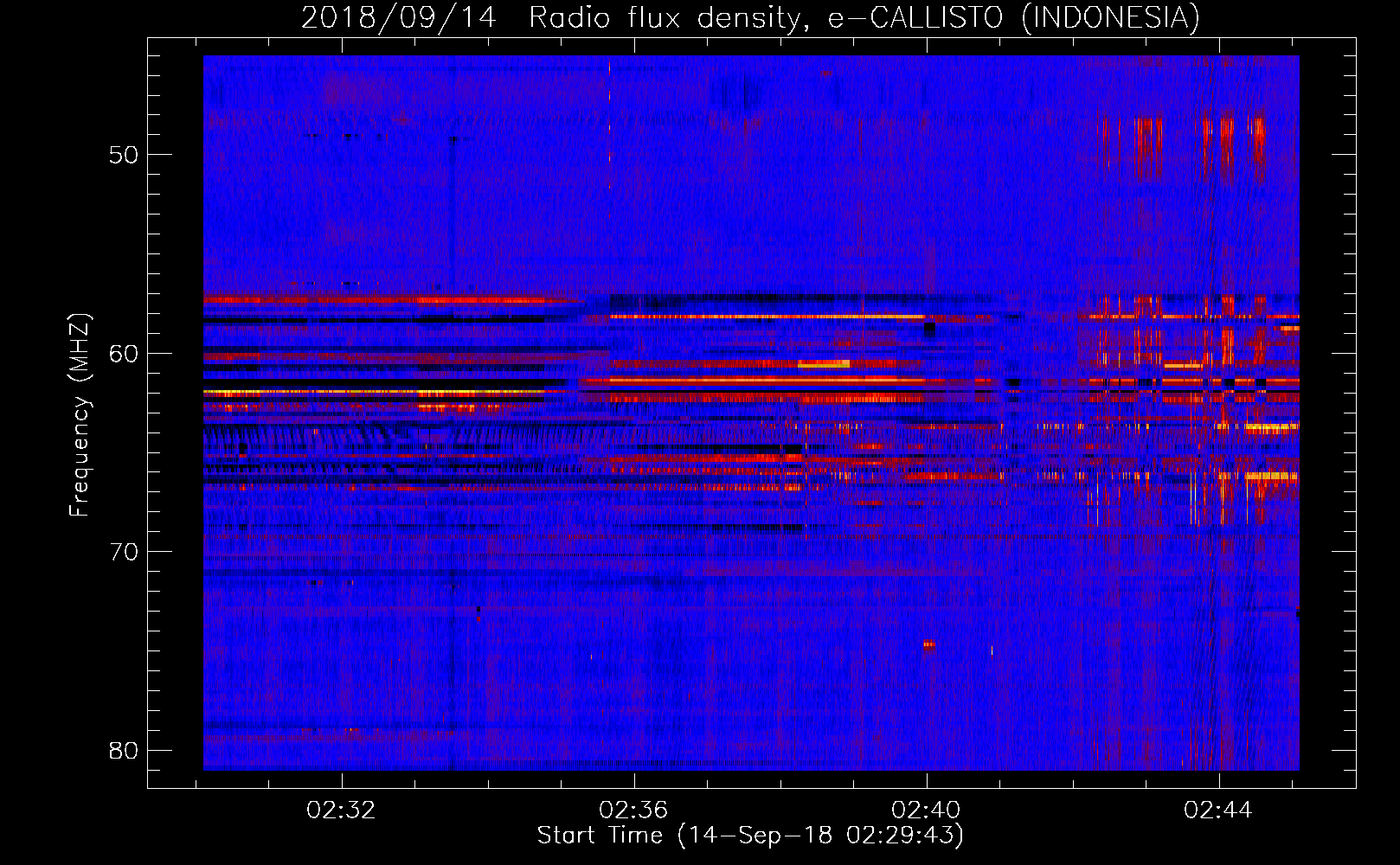This screenshot has height=865, width=1400.
Task: Click the 70 frequency axis label
Action: coord(124,552)
